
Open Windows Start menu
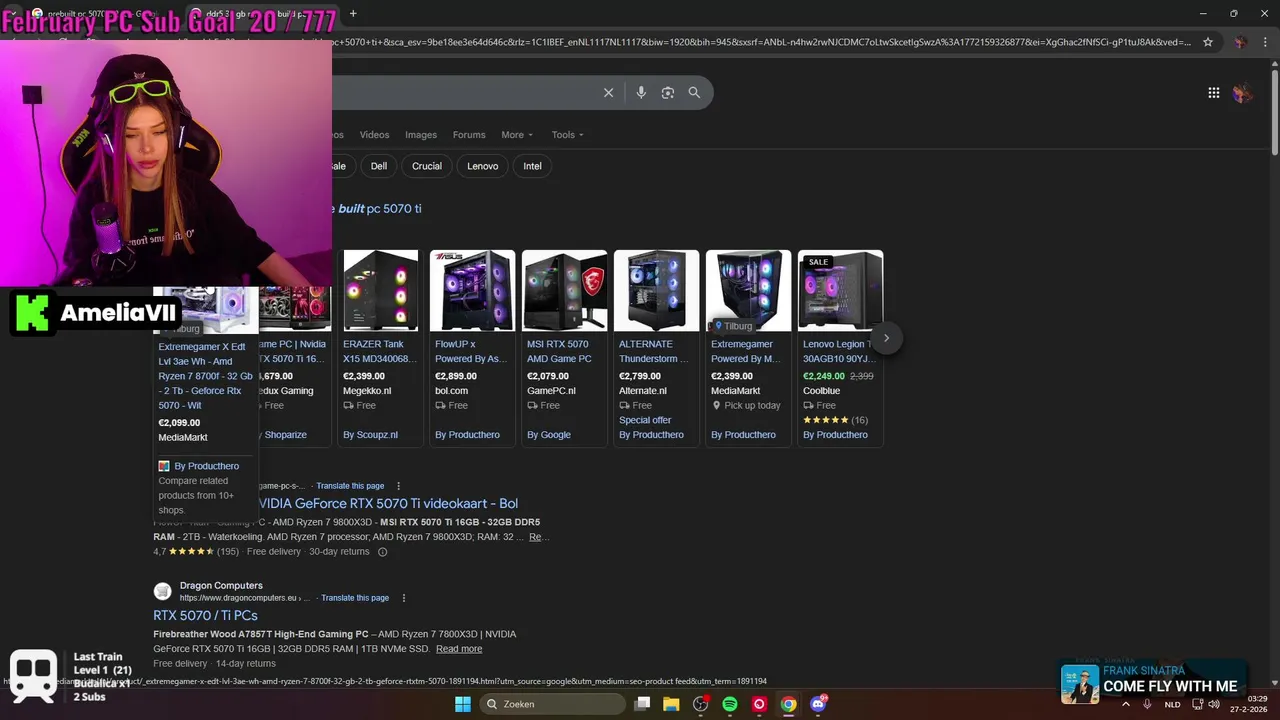click(x=463, y=704)
